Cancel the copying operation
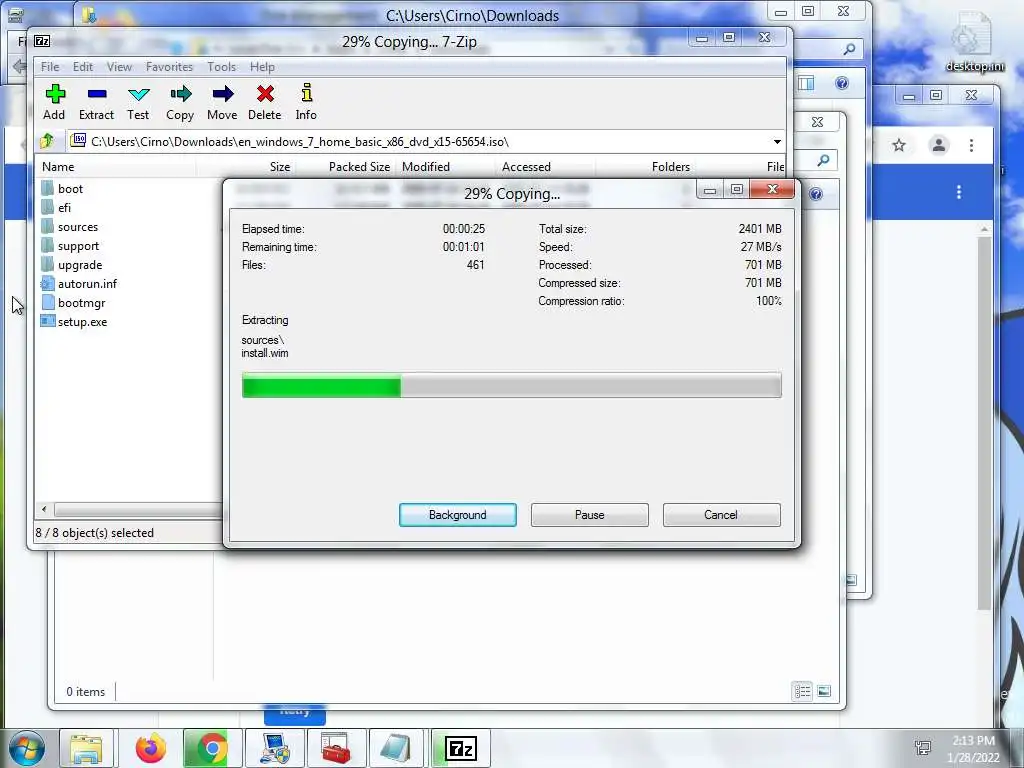 (x=721, y=515)
